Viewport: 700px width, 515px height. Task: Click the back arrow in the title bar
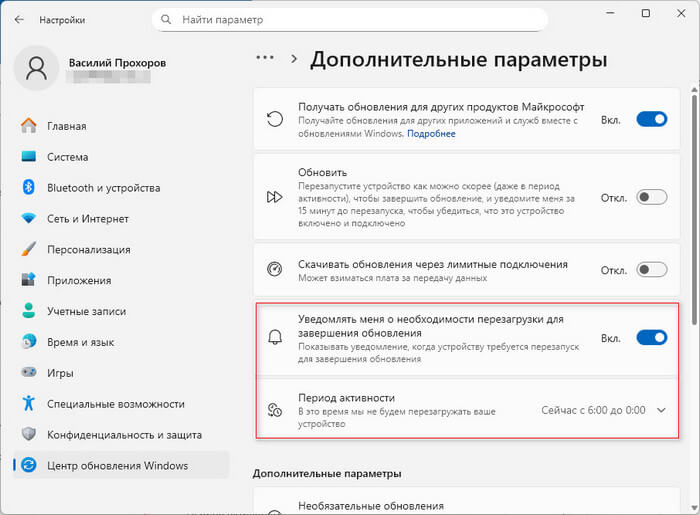pyautogui.click(x=21, y=20)
